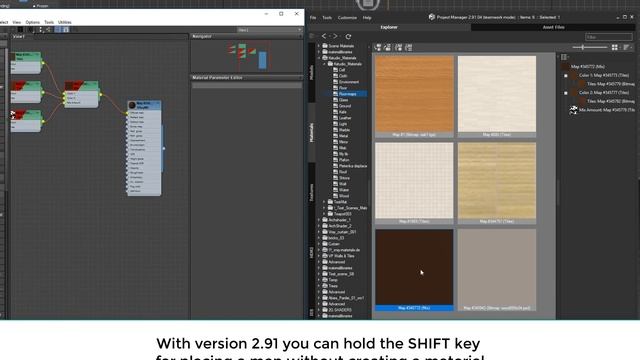640x360 pixels.
Task: Click the first icon in the thumbnail toolbar
Action: pos(378,48)
